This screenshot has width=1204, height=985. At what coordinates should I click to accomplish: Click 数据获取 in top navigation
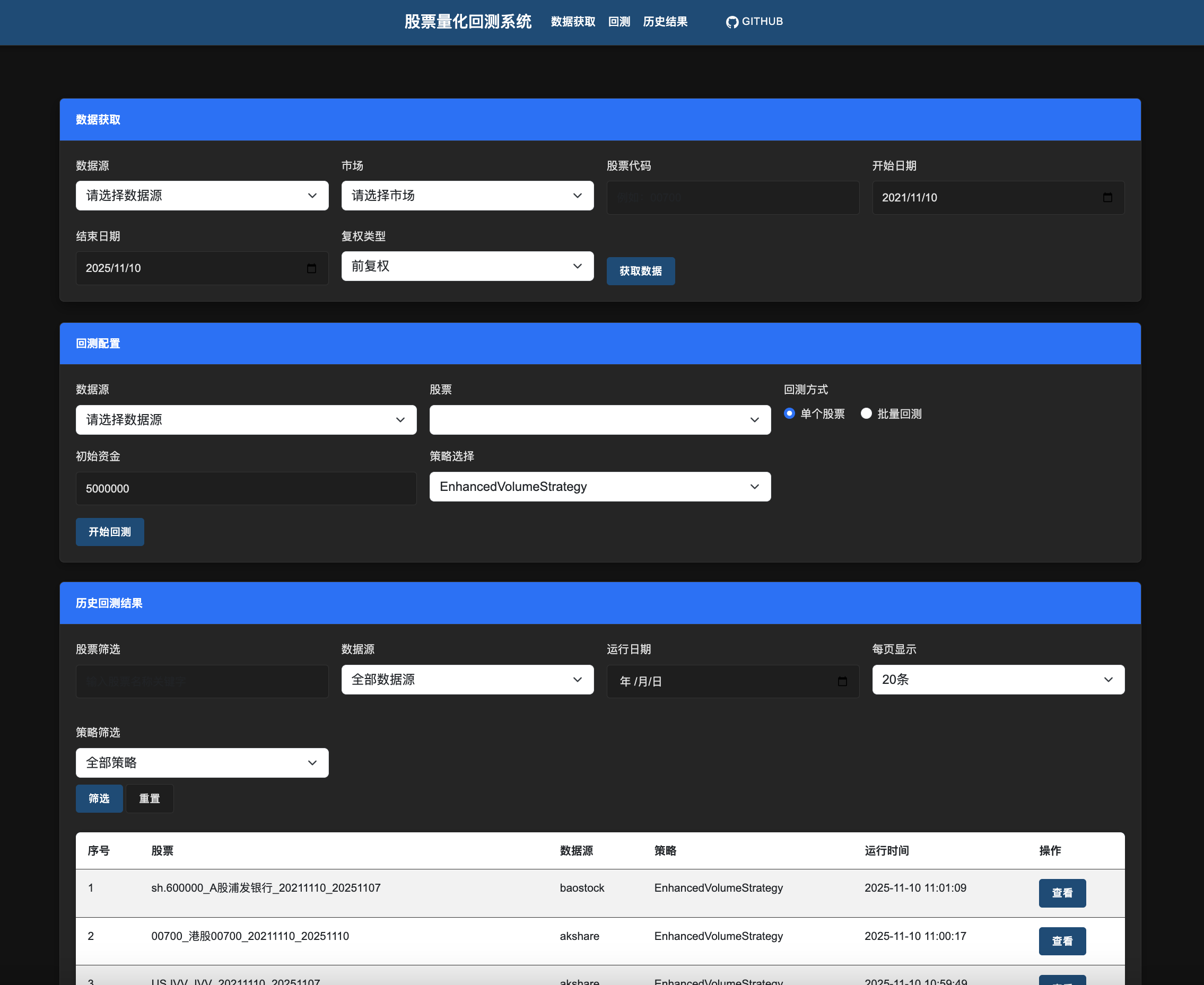coord(573,22)
